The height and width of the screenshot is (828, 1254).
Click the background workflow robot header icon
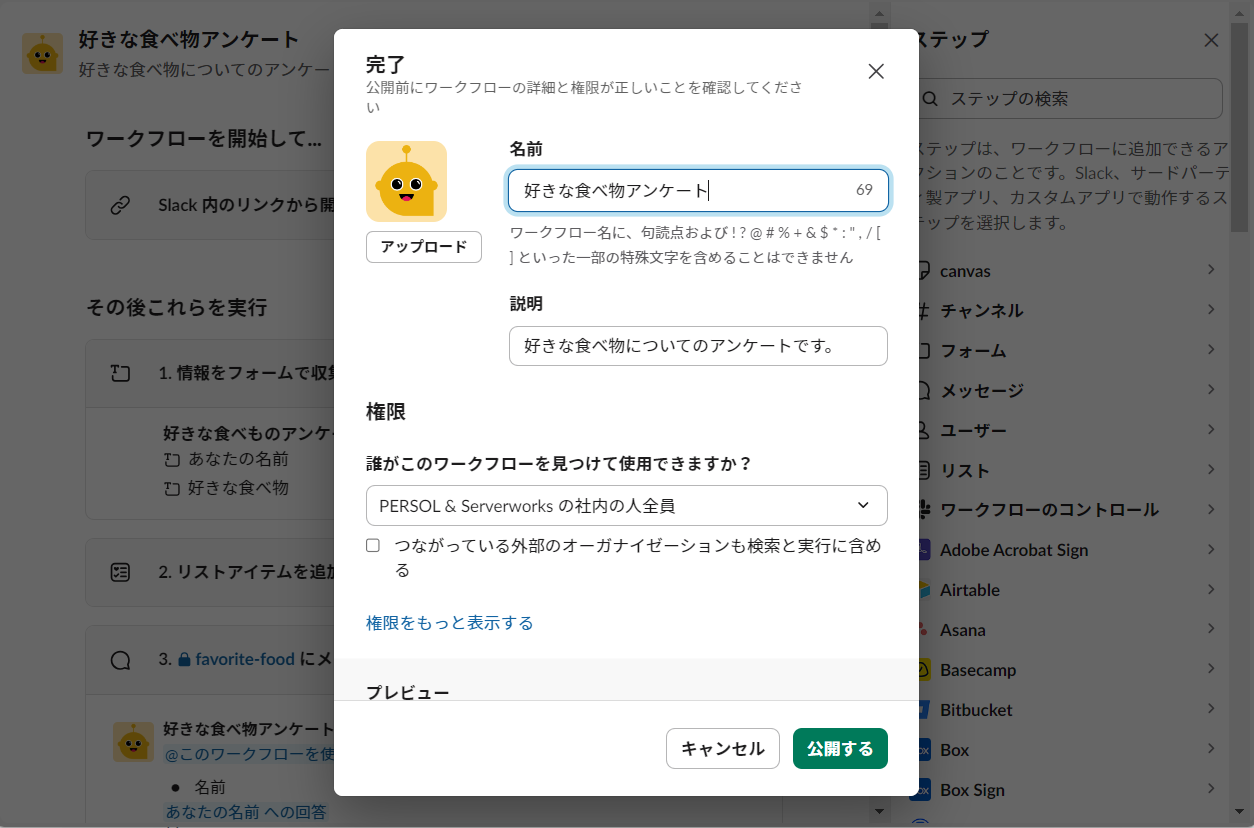click(x=42, y=53)
